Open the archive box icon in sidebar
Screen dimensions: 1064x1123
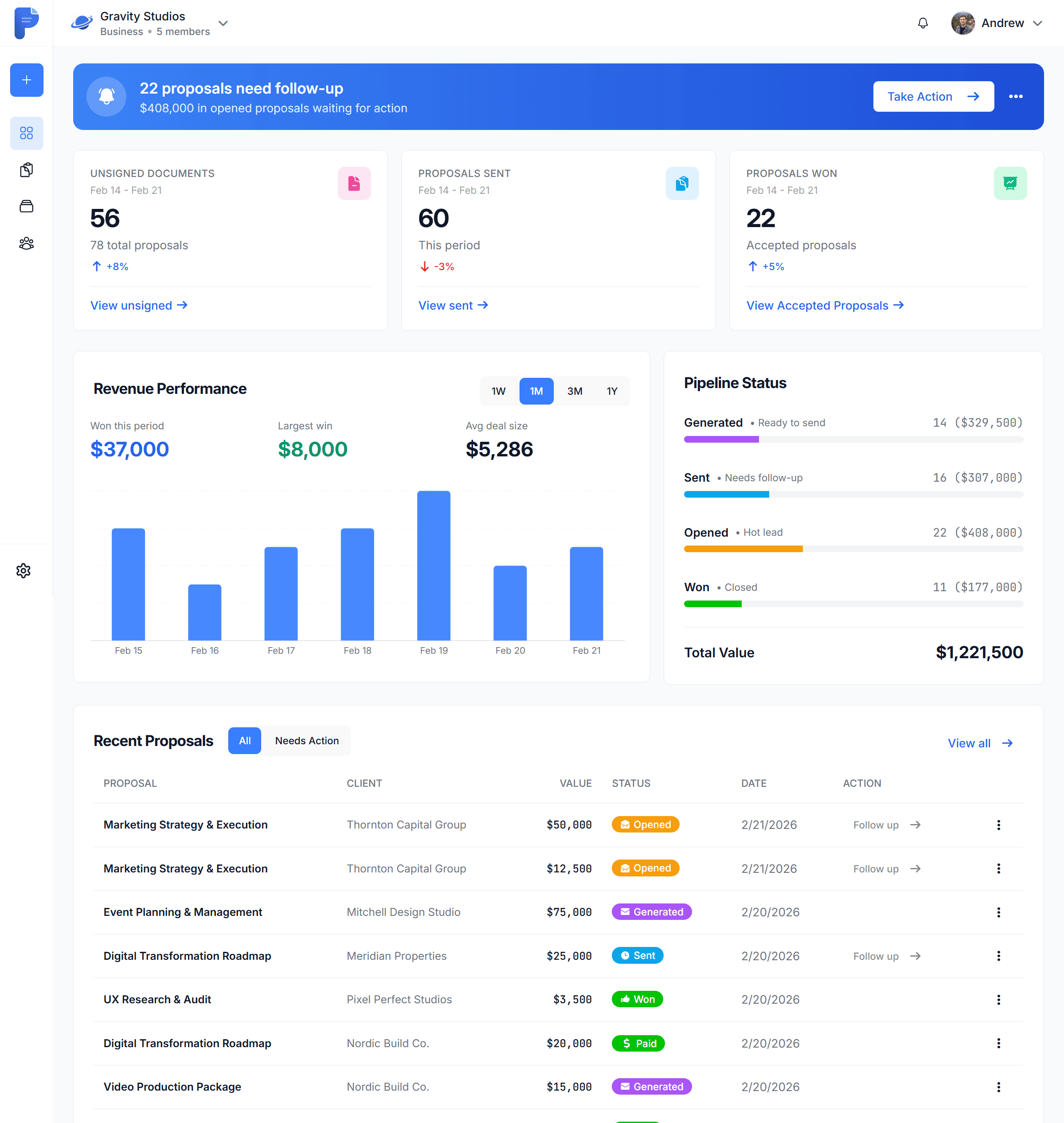[x=27, y=207]
